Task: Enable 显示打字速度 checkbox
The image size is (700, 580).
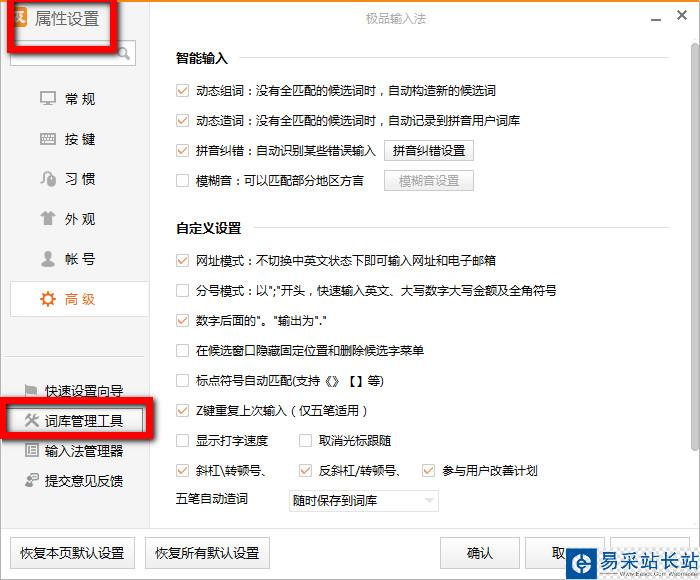Action: (182, 441)
